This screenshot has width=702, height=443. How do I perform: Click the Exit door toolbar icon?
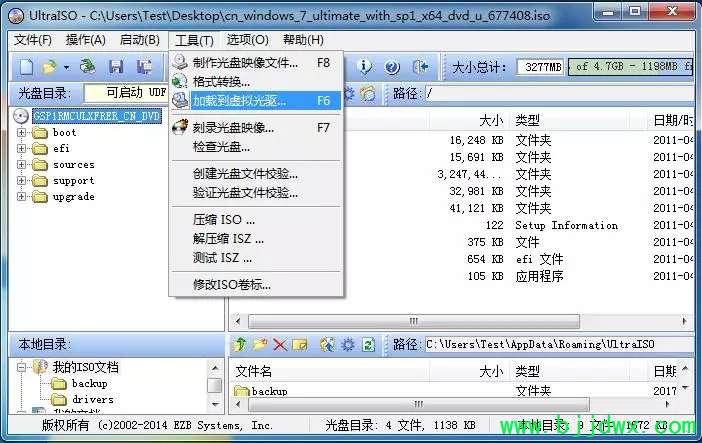click(420, 67)
